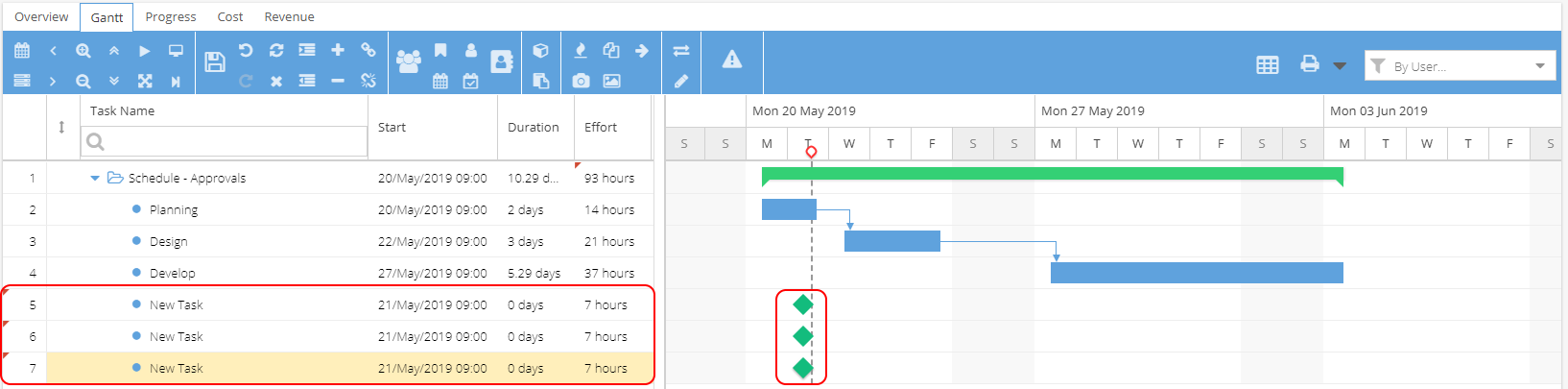Click the Duration column header
1568x389 pixels.
[x=534, y=127]
